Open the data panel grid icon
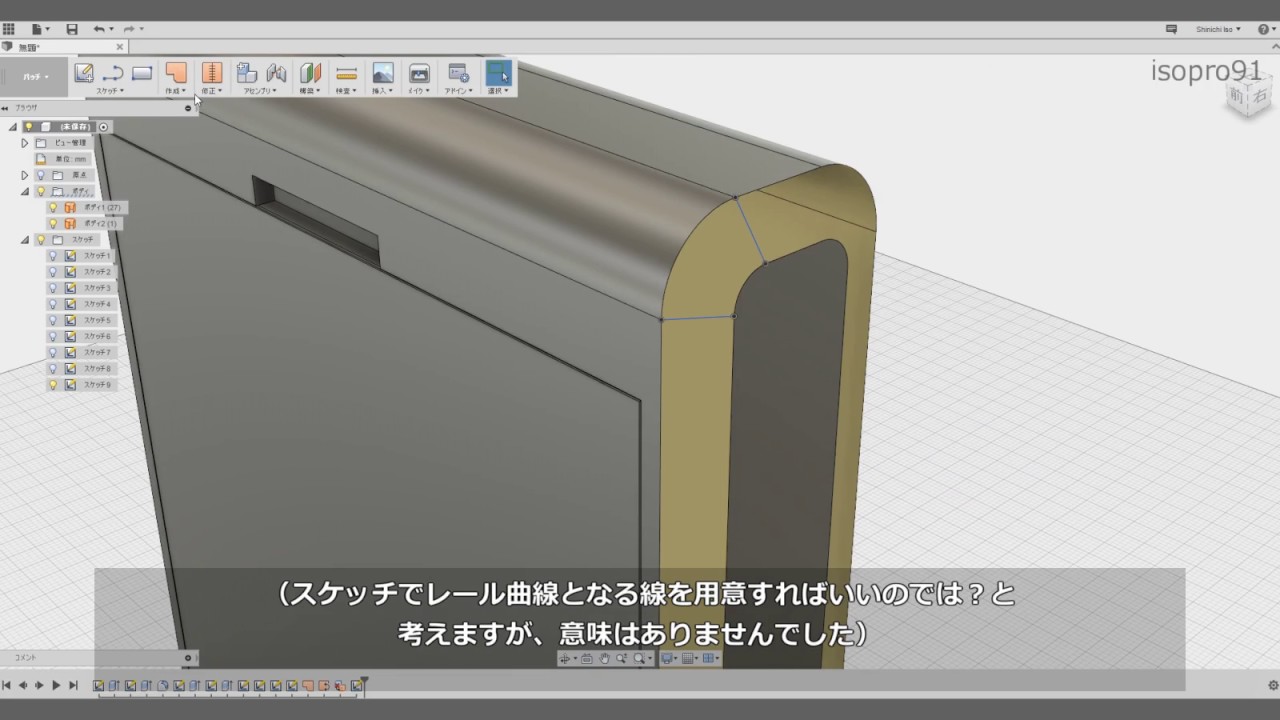The image size is (1280, 720). coord(9,29)
